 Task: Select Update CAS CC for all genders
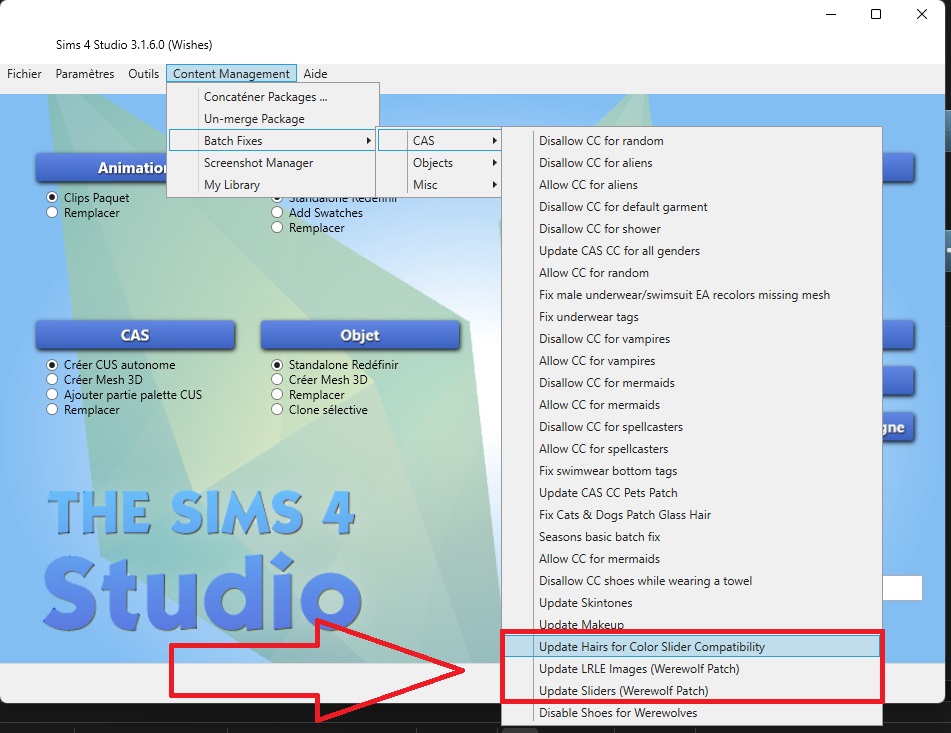[691, 250]
